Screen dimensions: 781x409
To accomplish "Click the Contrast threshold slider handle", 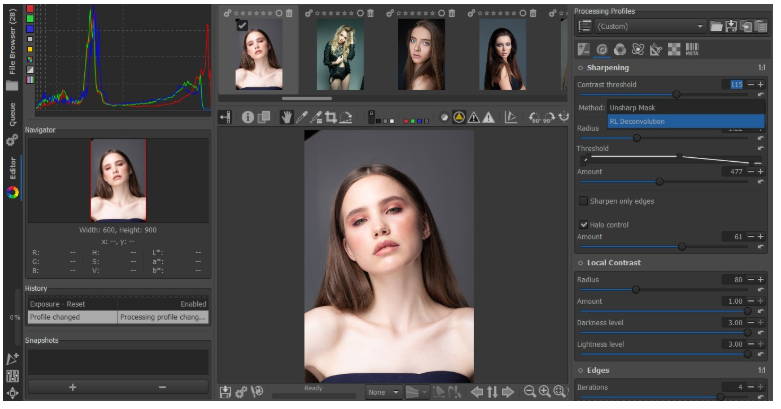I will (x=676, y=95).
